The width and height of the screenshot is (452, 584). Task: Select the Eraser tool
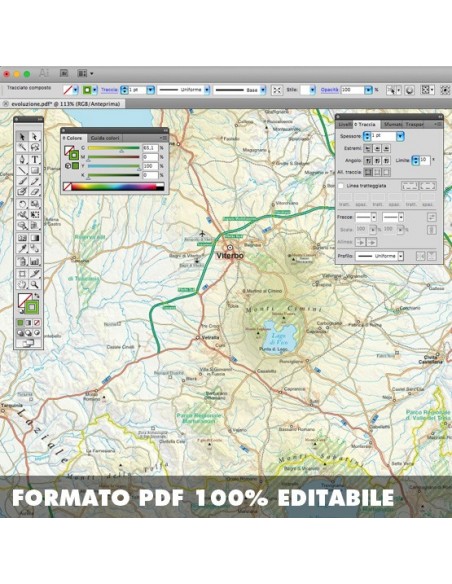[35, 192]
